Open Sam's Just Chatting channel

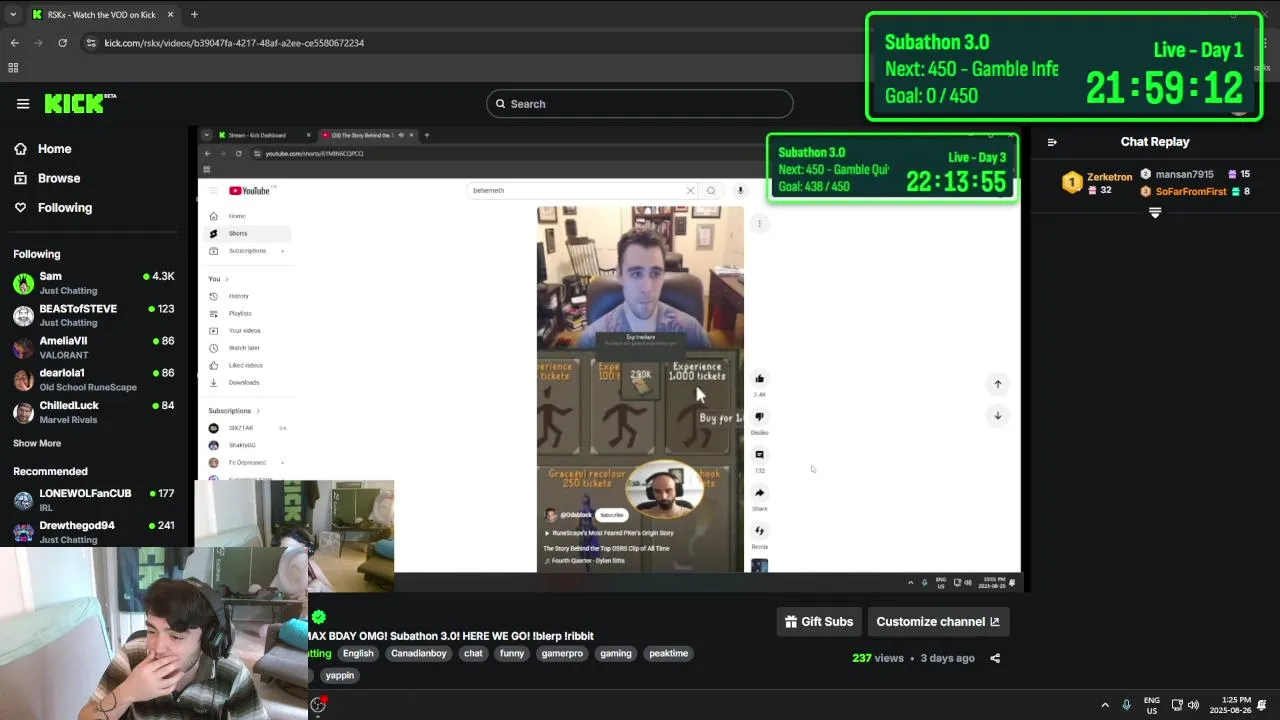pos(94,283)
